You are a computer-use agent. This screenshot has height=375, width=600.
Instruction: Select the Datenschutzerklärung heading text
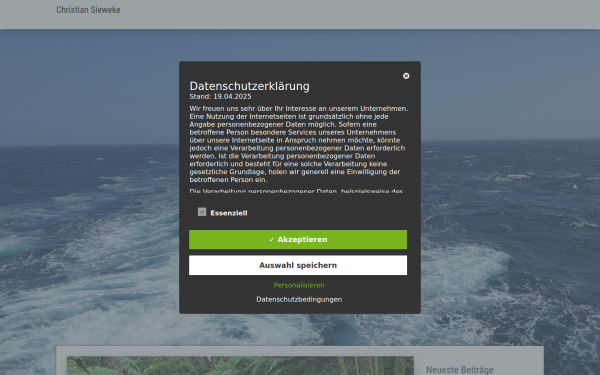coord(249,86)
